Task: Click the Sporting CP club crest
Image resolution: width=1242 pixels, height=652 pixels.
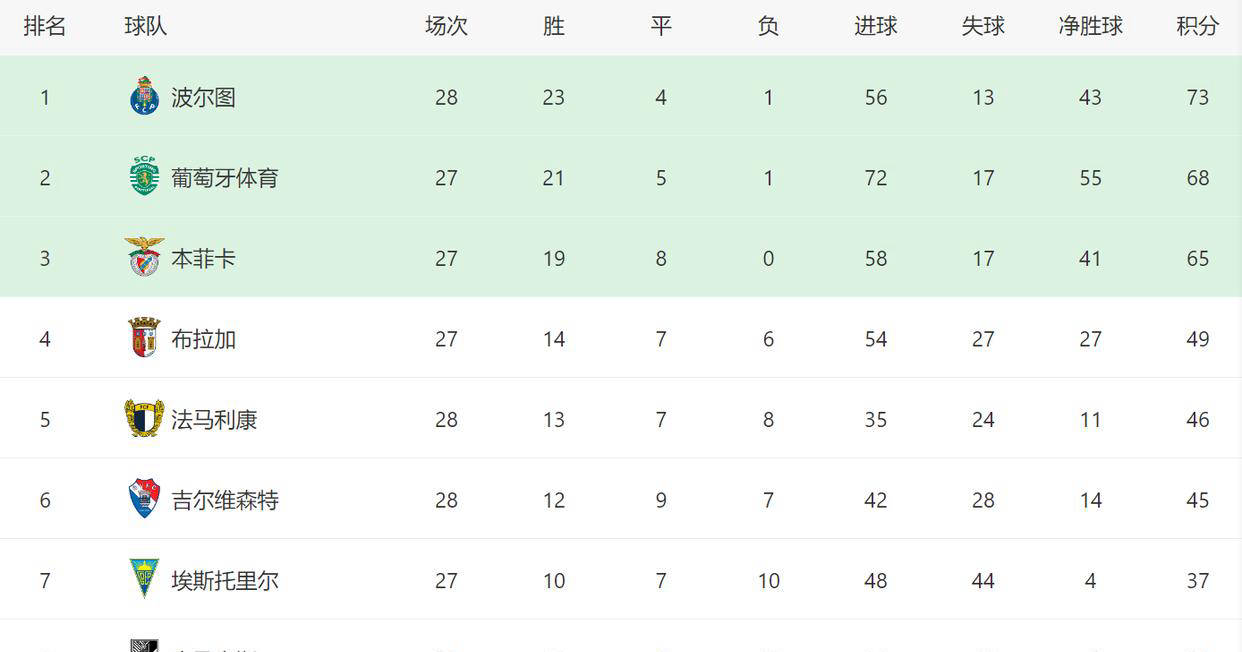Action: pyautogui.click(x=145, y=177)
